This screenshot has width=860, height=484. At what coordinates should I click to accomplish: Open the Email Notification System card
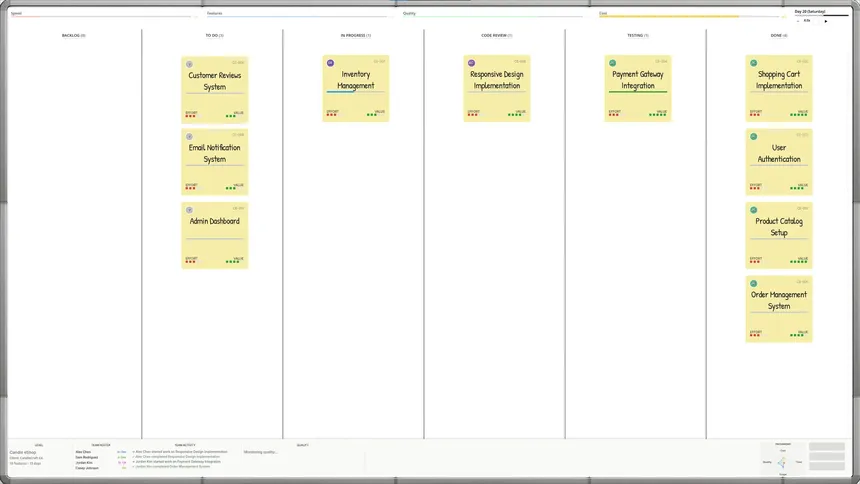pyautogui.click(x=214, y=162)
